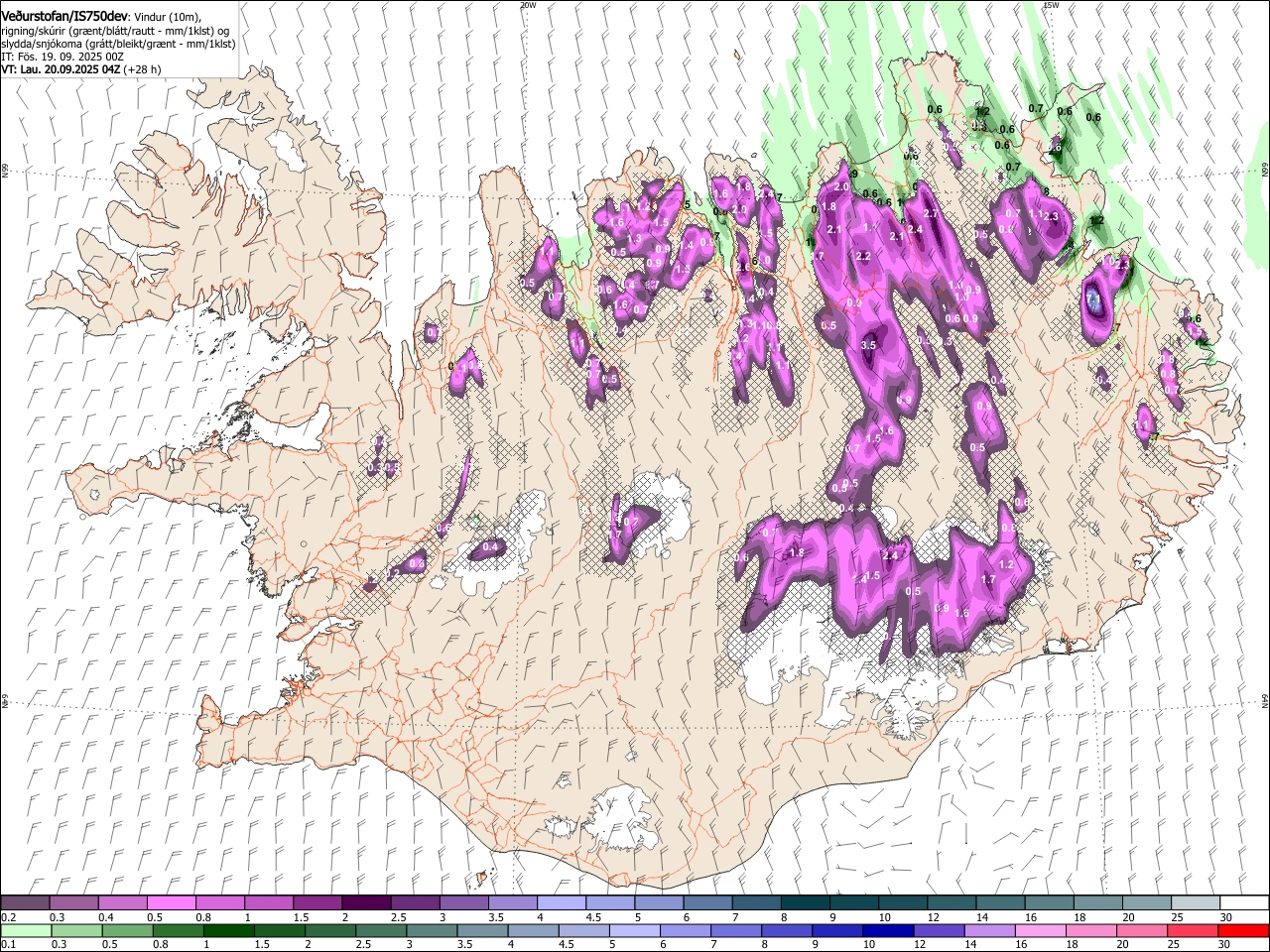The image size is (1270, 952).
Task: Click the '0.1' label in the bottom legend
Action: point(8,944)
